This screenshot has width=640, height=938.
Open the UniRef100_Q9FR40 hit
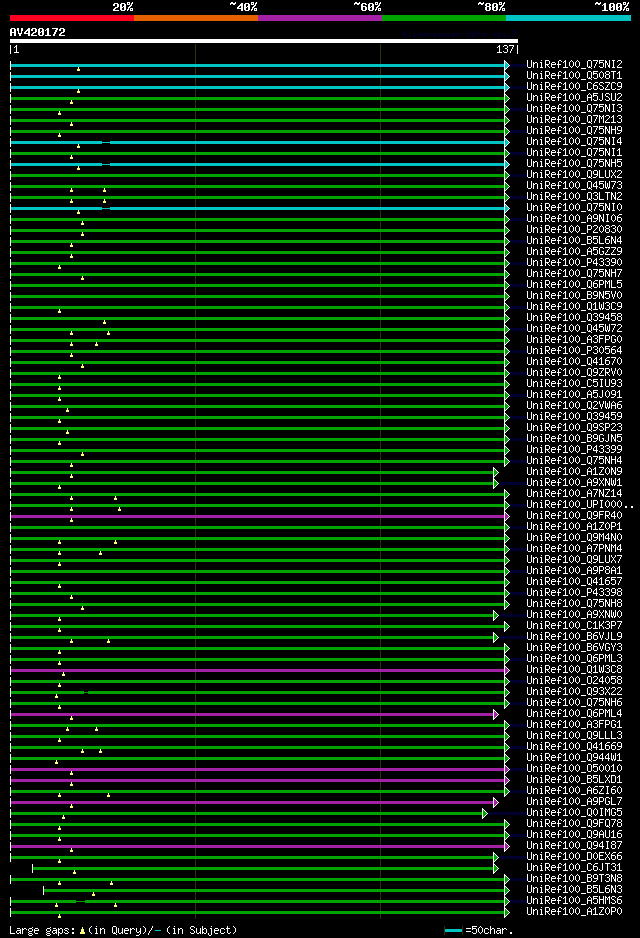[x=574, y=515]
